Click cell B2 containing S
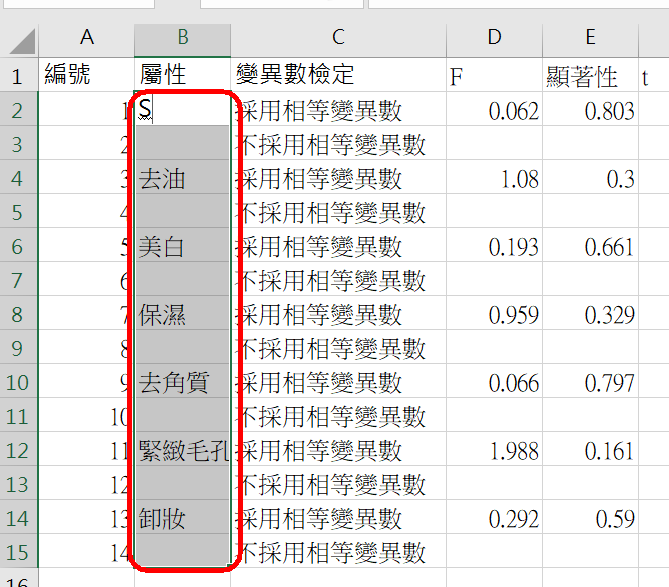669x587 pixels. point(183,110)
